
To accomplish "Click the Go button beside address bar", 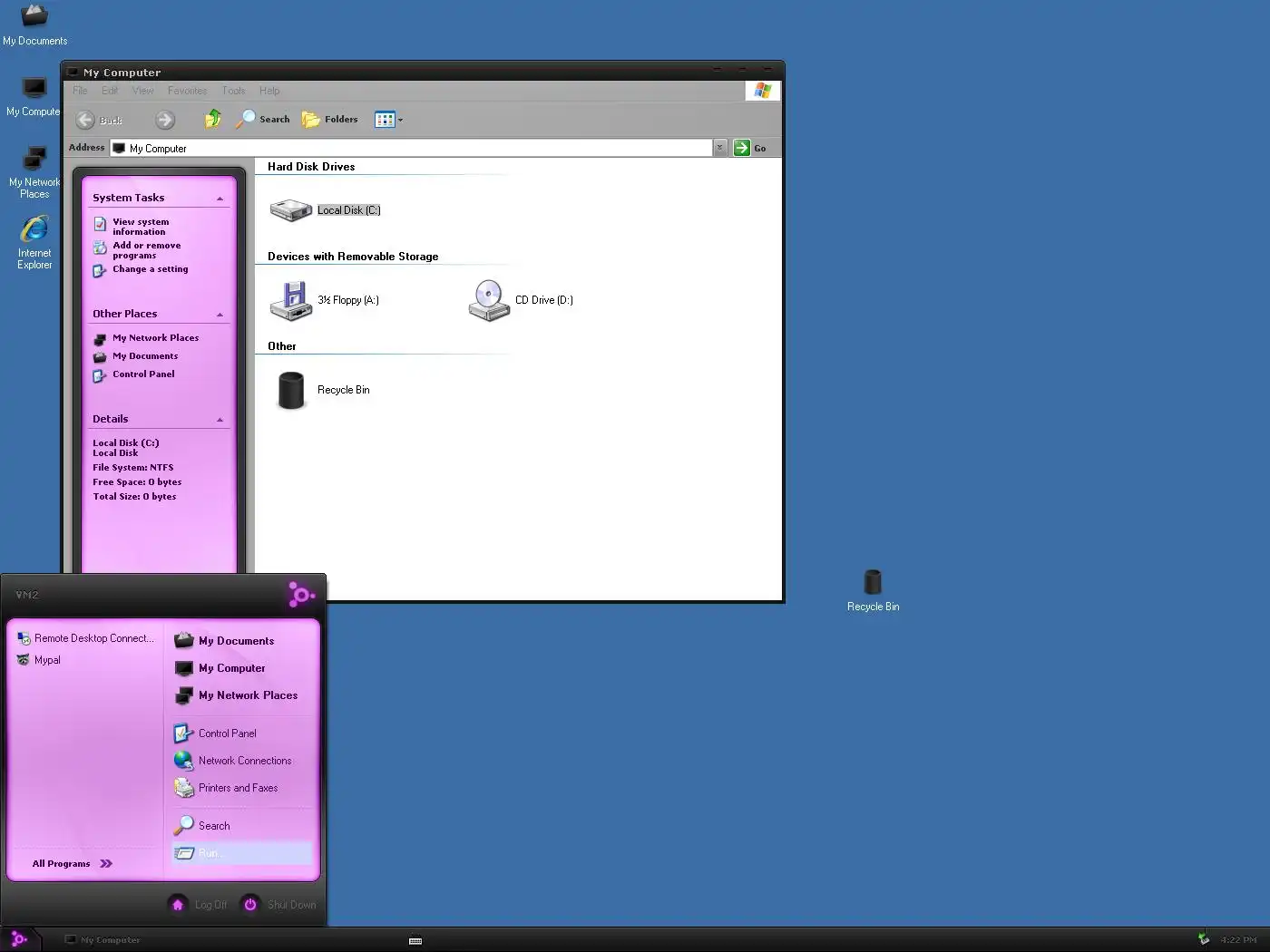I will [x=750, y=148].
